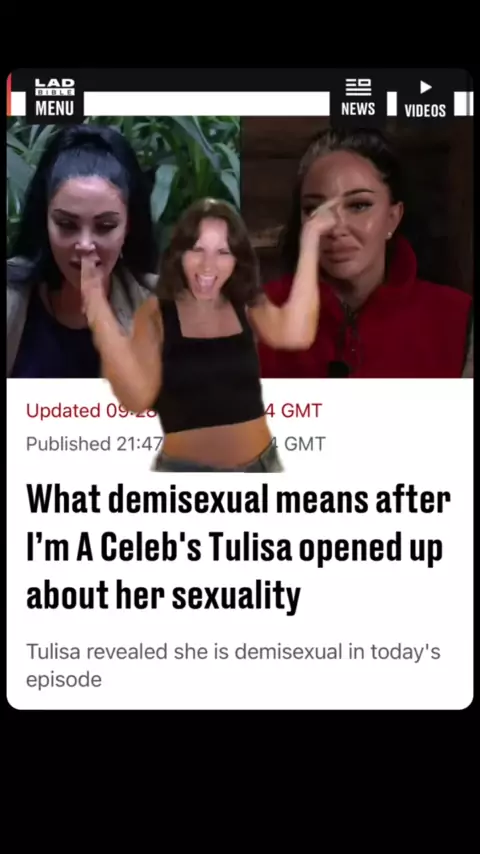480x854 pixels.
Task: Go to the NEWS section label
Action: click(358, 109)
